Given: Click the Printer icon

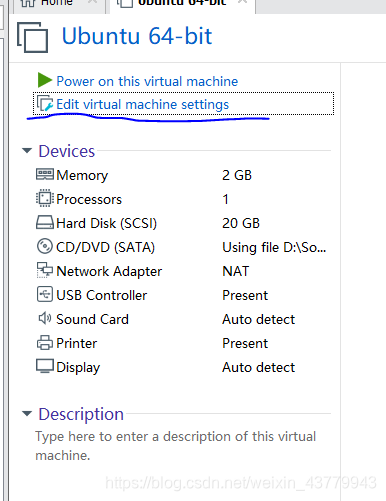Looking at the screenshot, I should click(x=45, y=343).
